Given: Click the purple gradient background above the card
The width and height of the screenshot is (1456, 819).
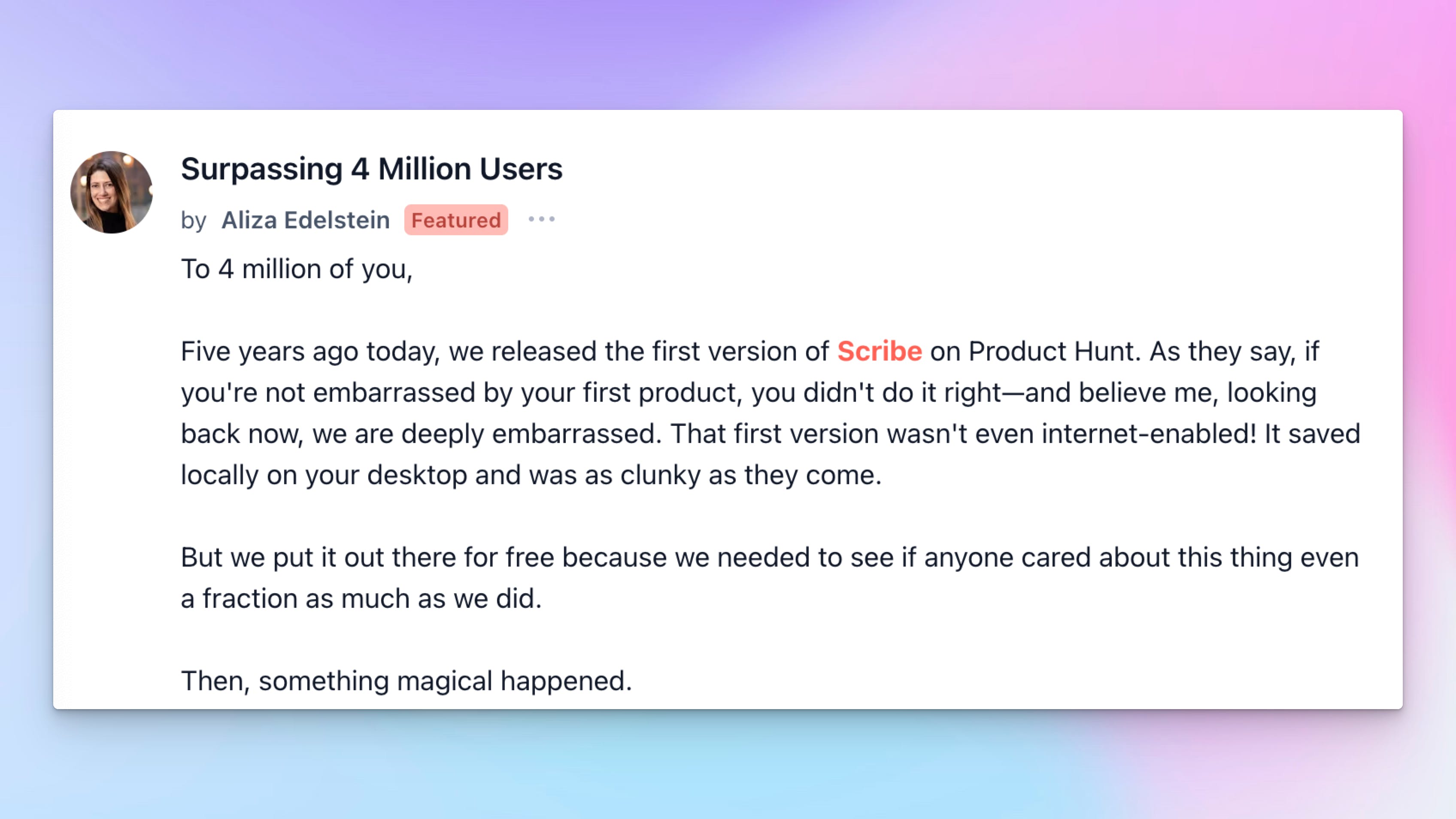Looking at the screenshot, I should coord(728,54).
